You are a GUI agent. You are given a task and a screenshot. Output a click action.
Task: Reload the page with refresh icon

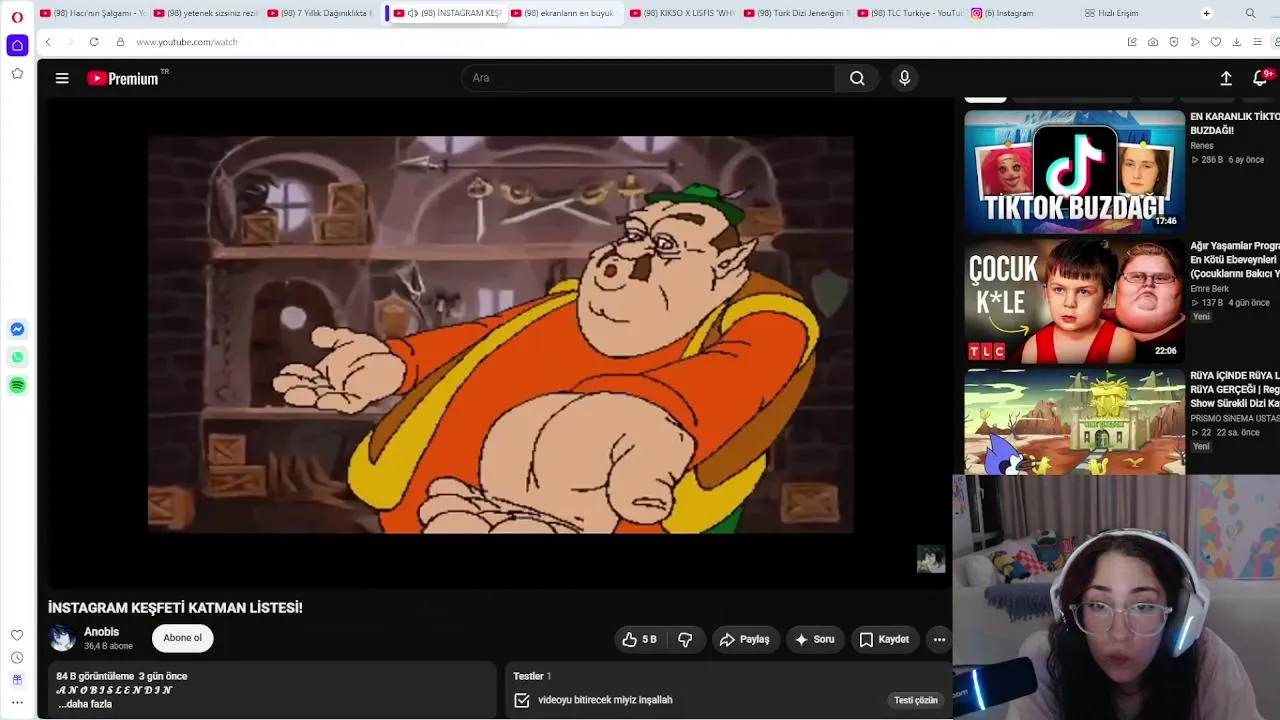[94, 42]
